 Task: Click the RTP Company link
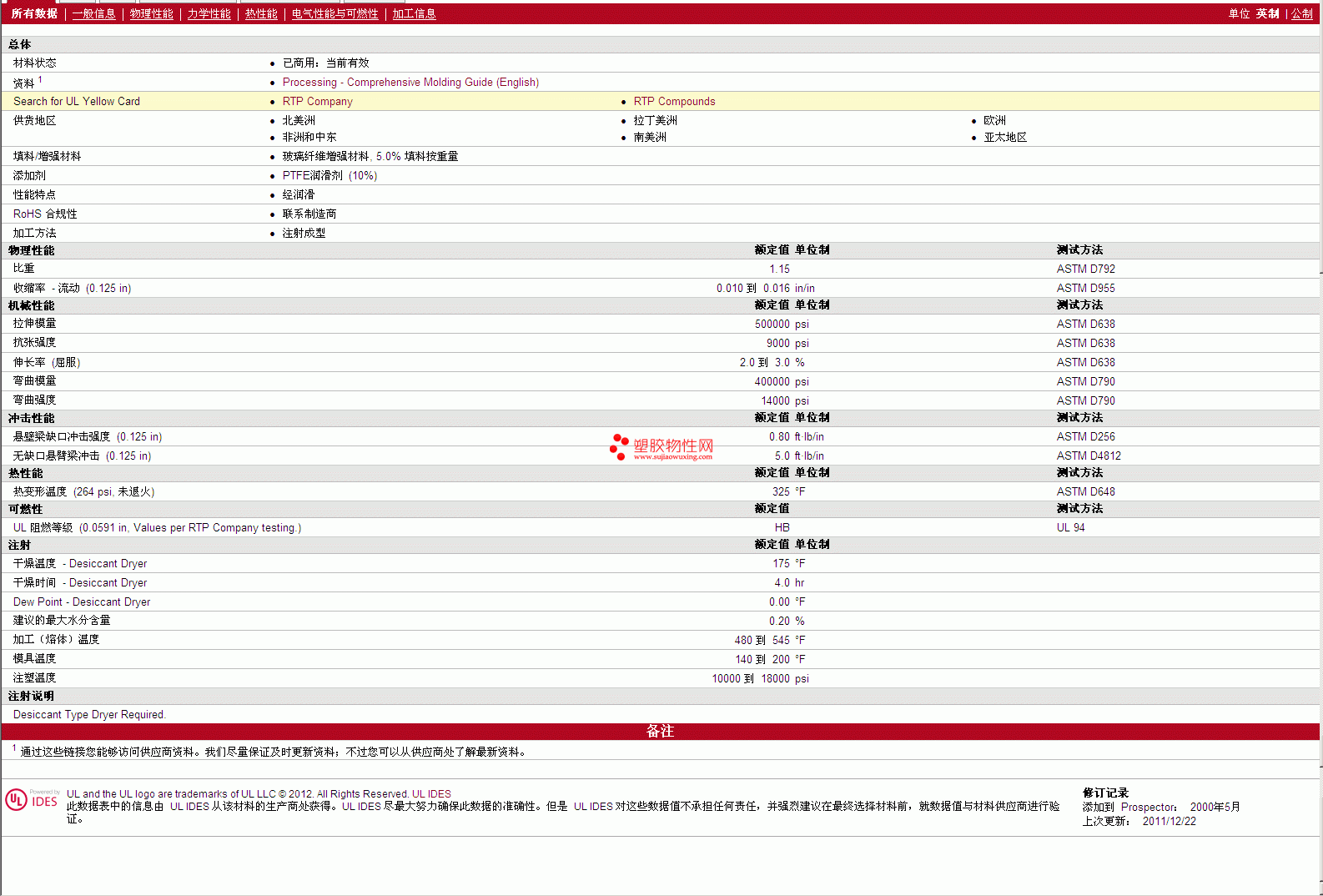click(317, 102)
